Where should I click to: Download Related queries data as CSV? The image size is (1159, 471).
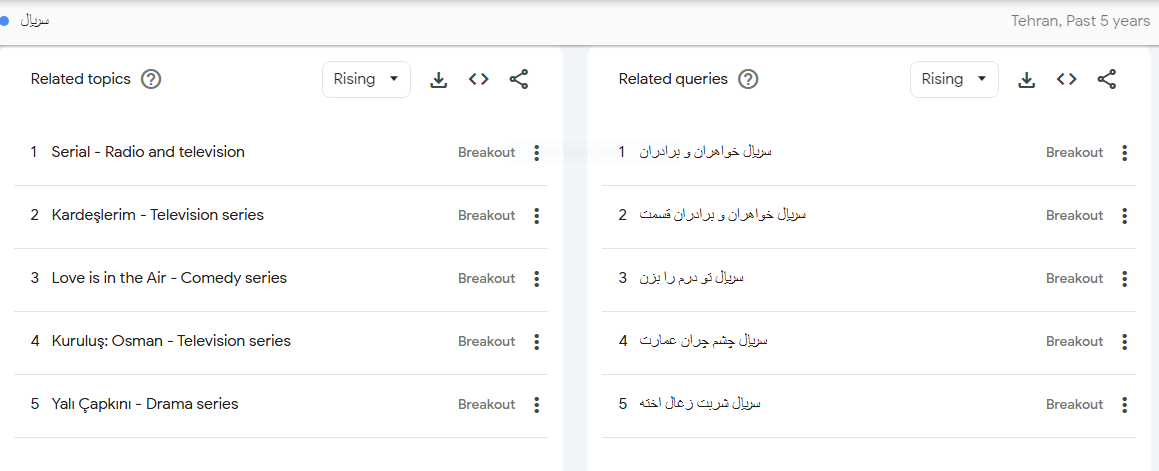click(1027, 79)
